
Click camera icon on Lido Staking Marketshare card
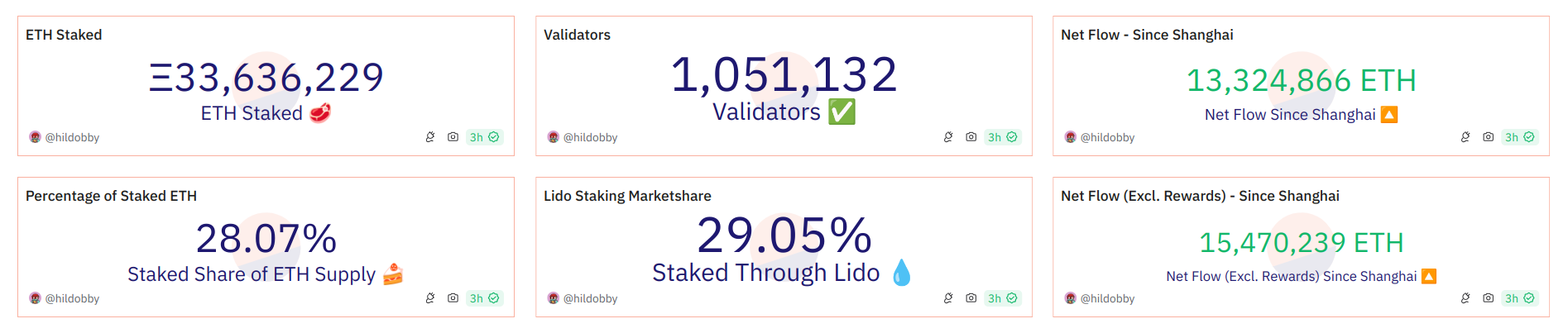tap(971, 298)
